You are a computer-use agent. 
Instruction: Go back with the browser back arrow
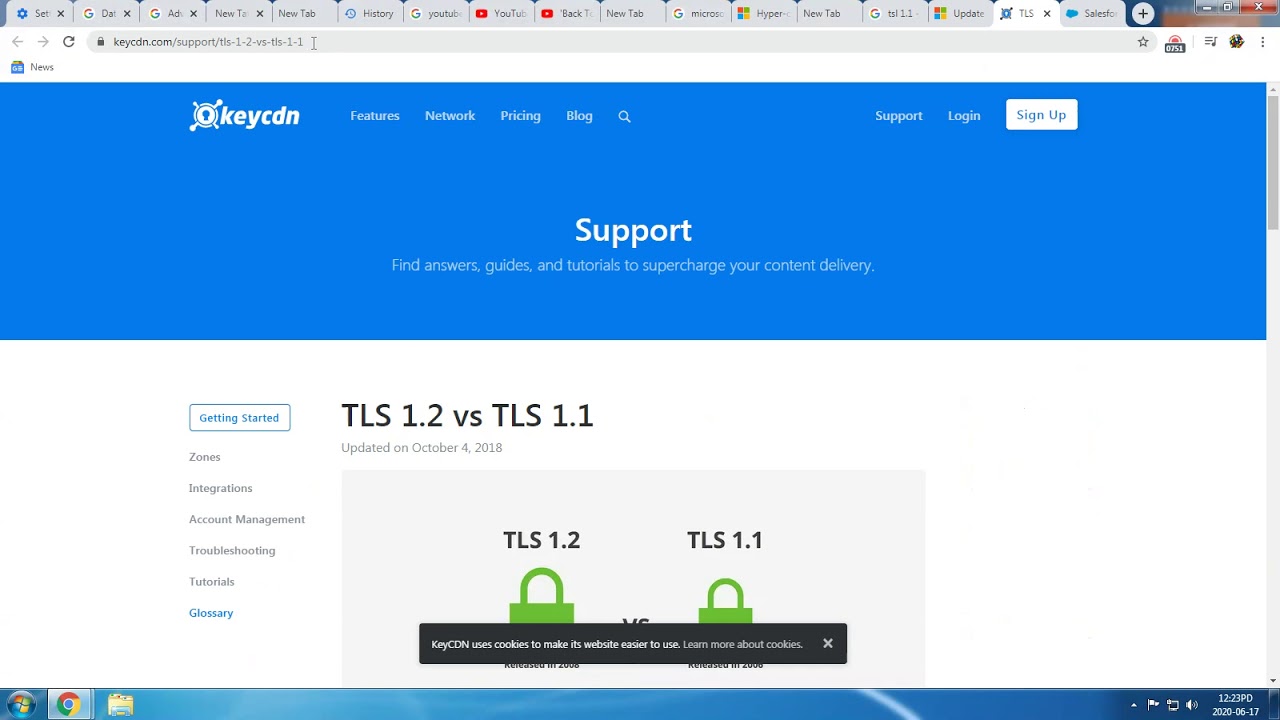pyautogui.click(x=17, y=41)
